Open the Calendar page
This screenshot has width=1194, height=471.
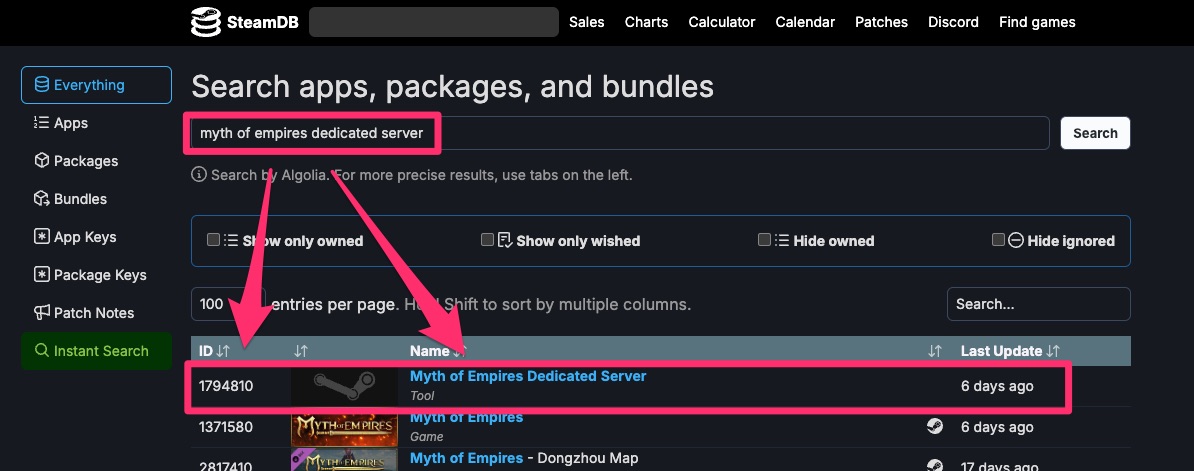(x=805, y=22)
